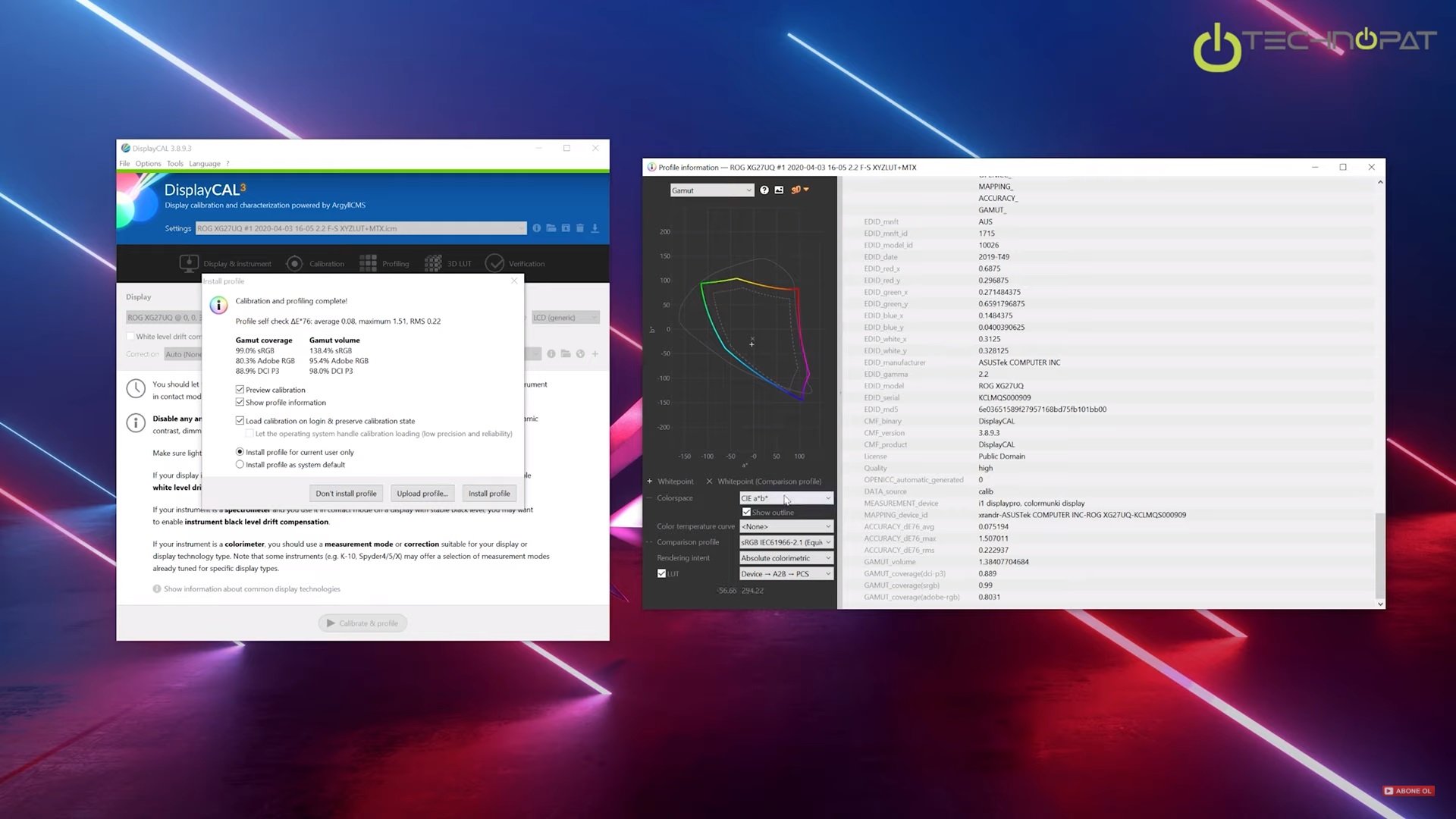Click the Upload profile... button
1456x819 pixels.
point(422,494)
